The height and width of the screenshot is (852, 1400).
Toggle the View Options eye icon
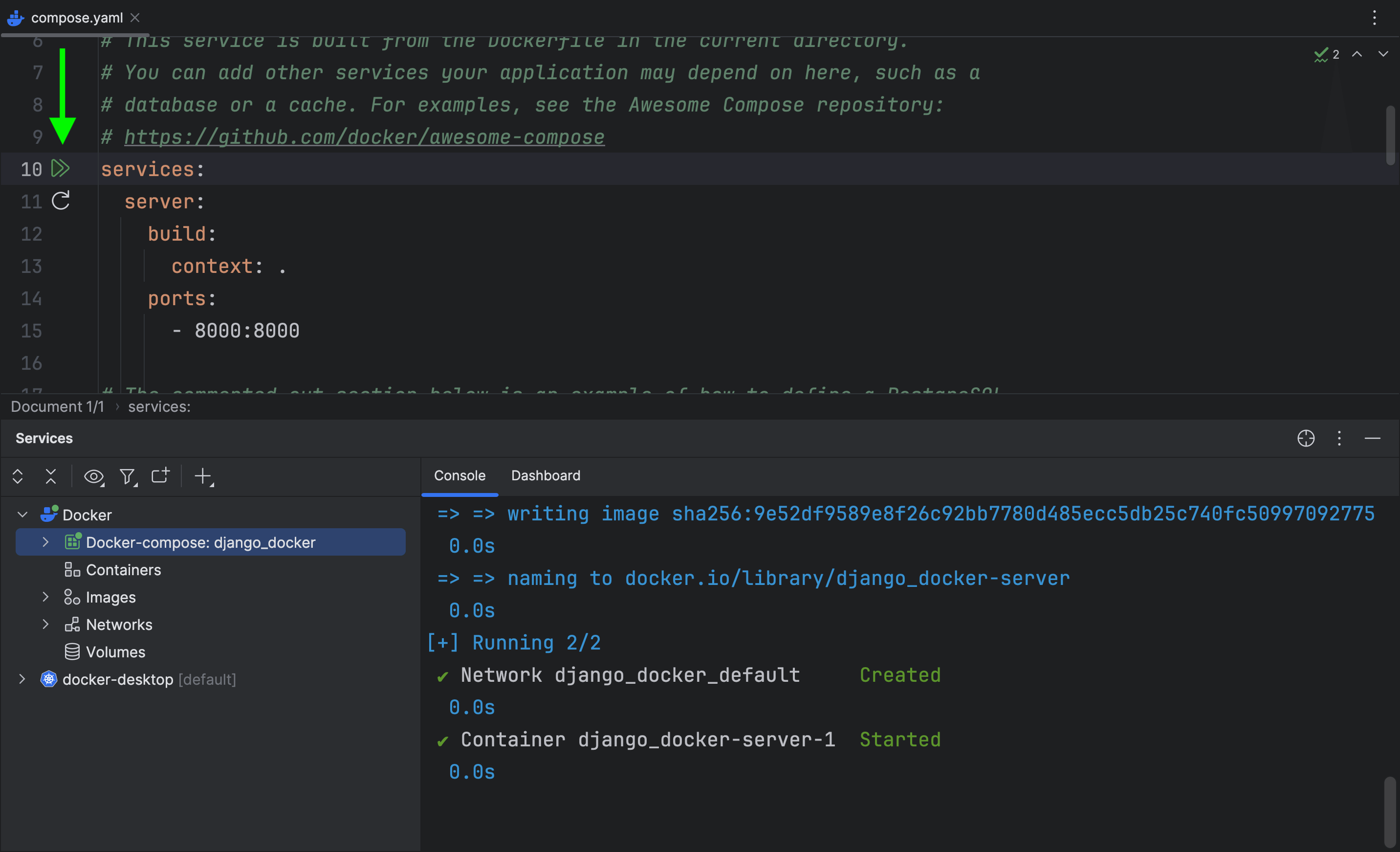click(94, 476)
